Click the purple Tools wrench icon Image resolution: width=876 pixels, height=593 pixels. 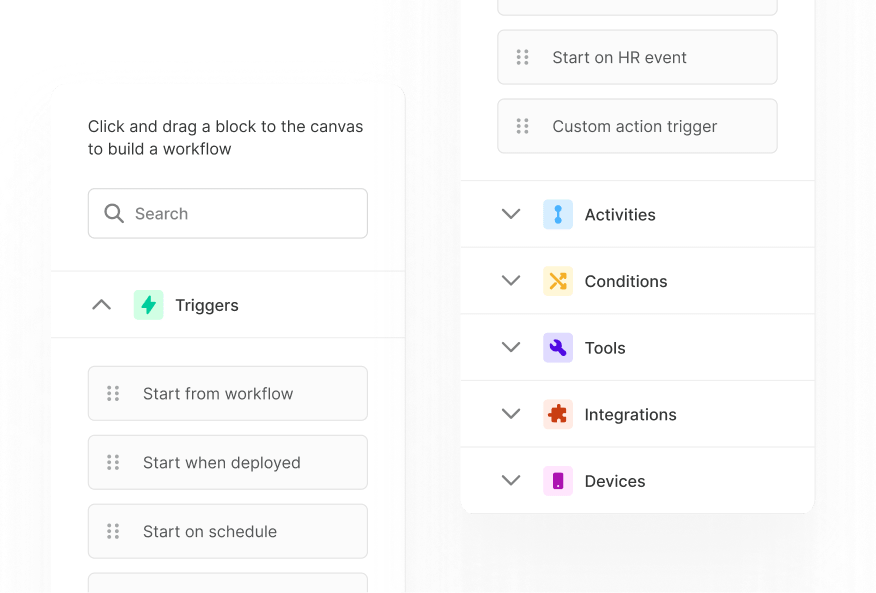tap(558, 348)
